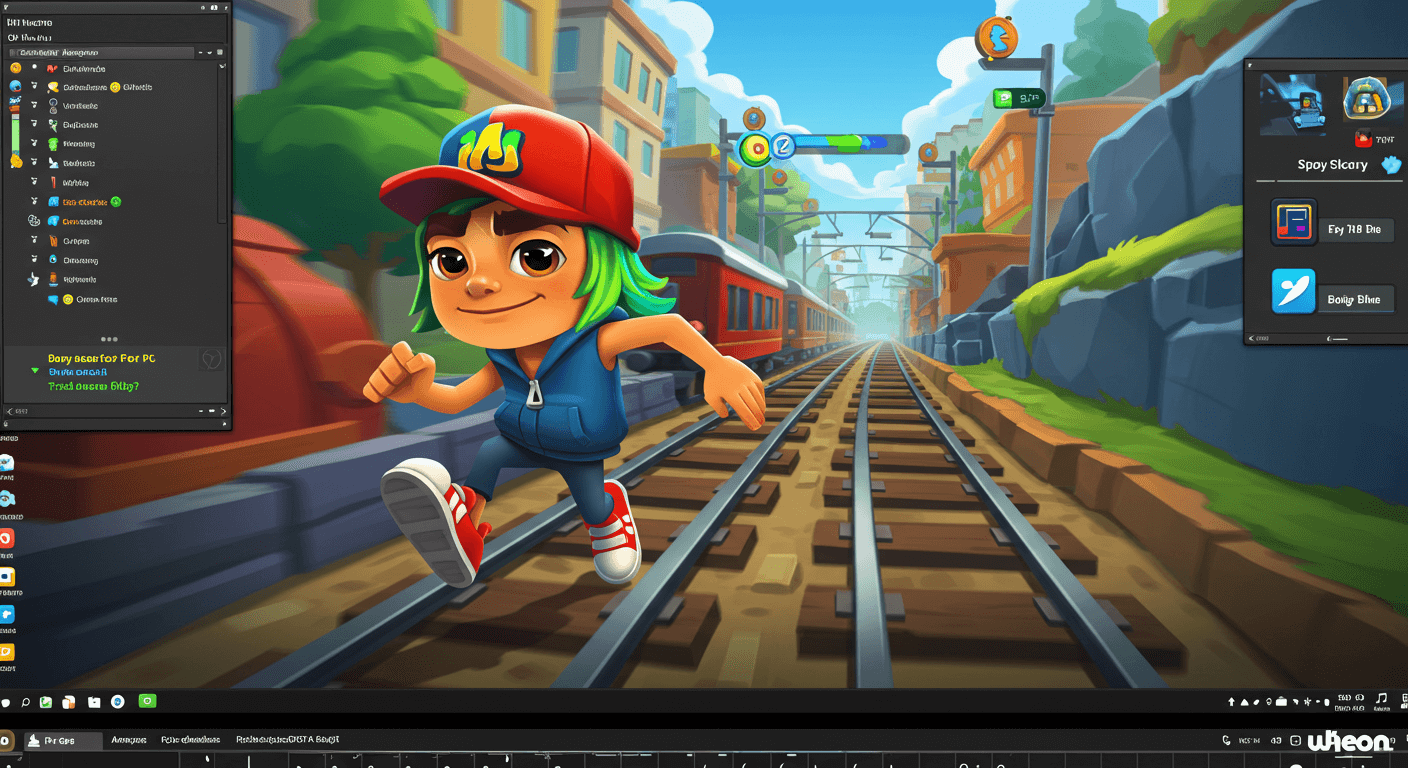Click the orange round icon at top of game
Image resolution: width=1408 pixels, height=768 pixels.
pyautogui.click(x=996, y=38)
